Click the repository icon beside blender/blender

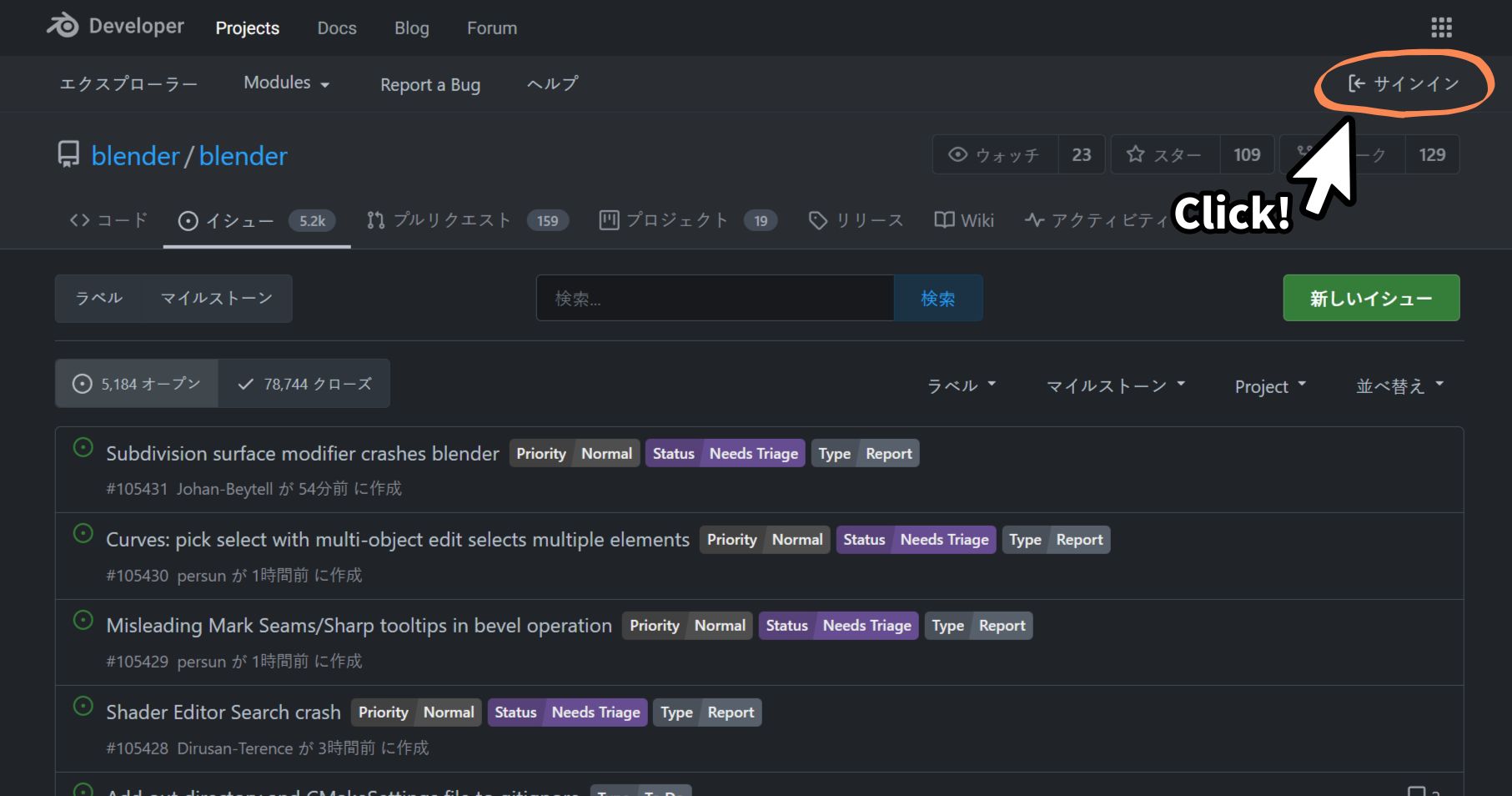68,155
